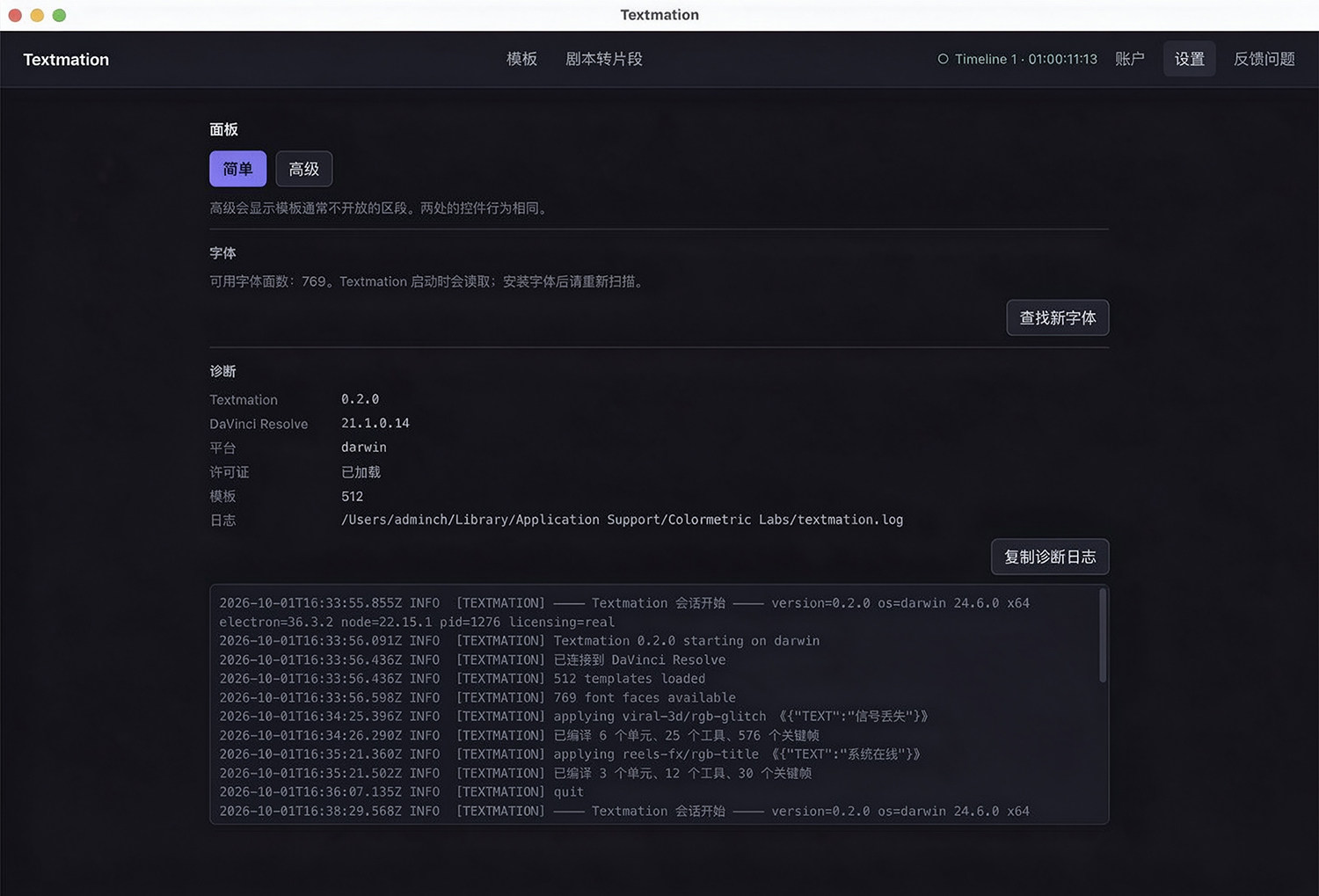The width and height of the screenshot is (1319, 896).
Task: Click the 可用字体面数 description text
Action: 427,281
